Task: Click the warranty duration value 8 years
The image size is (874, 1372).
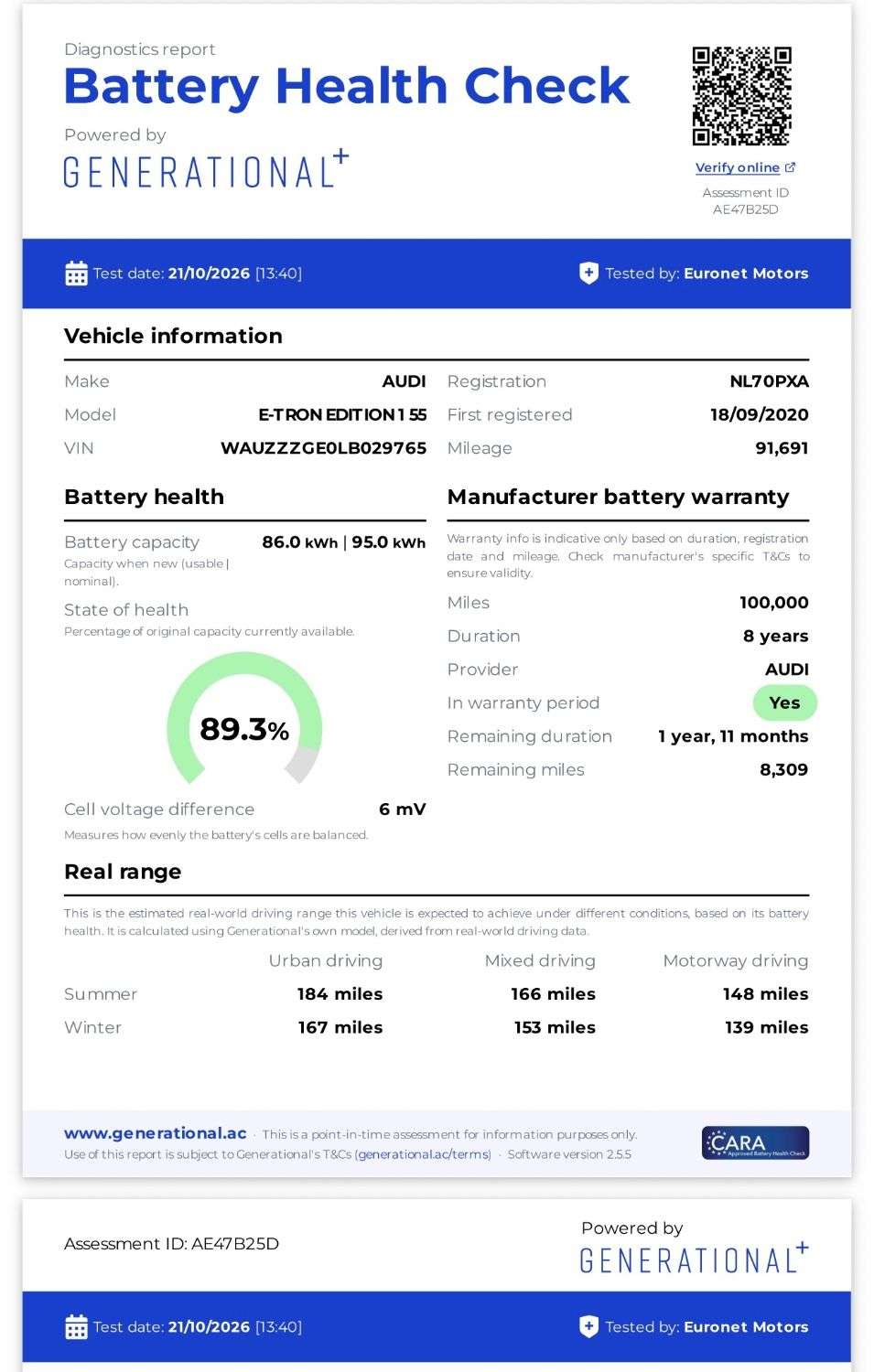Action: 776,637
